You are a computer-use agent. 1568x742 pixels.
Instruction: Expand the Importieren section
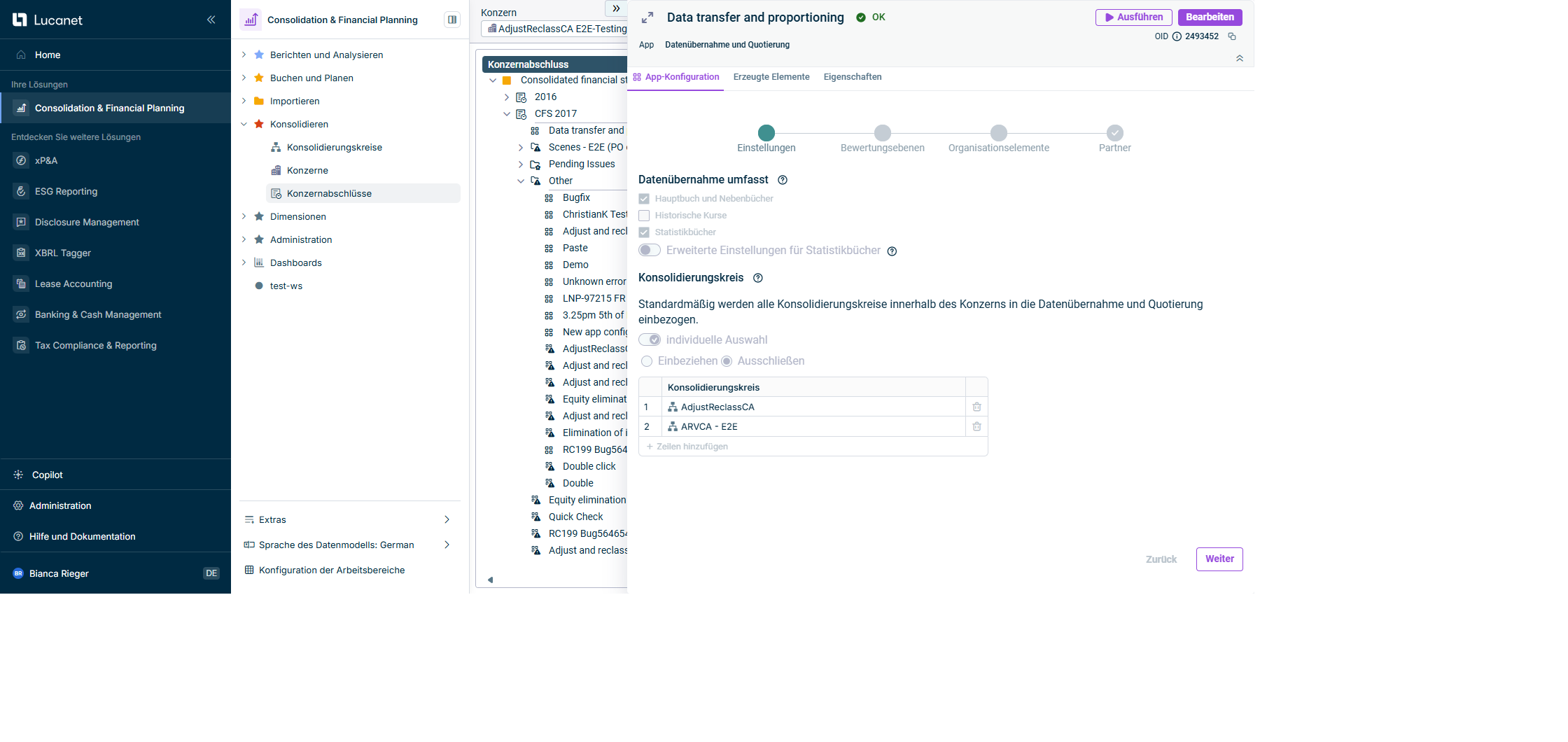click(x=244, y=101)
